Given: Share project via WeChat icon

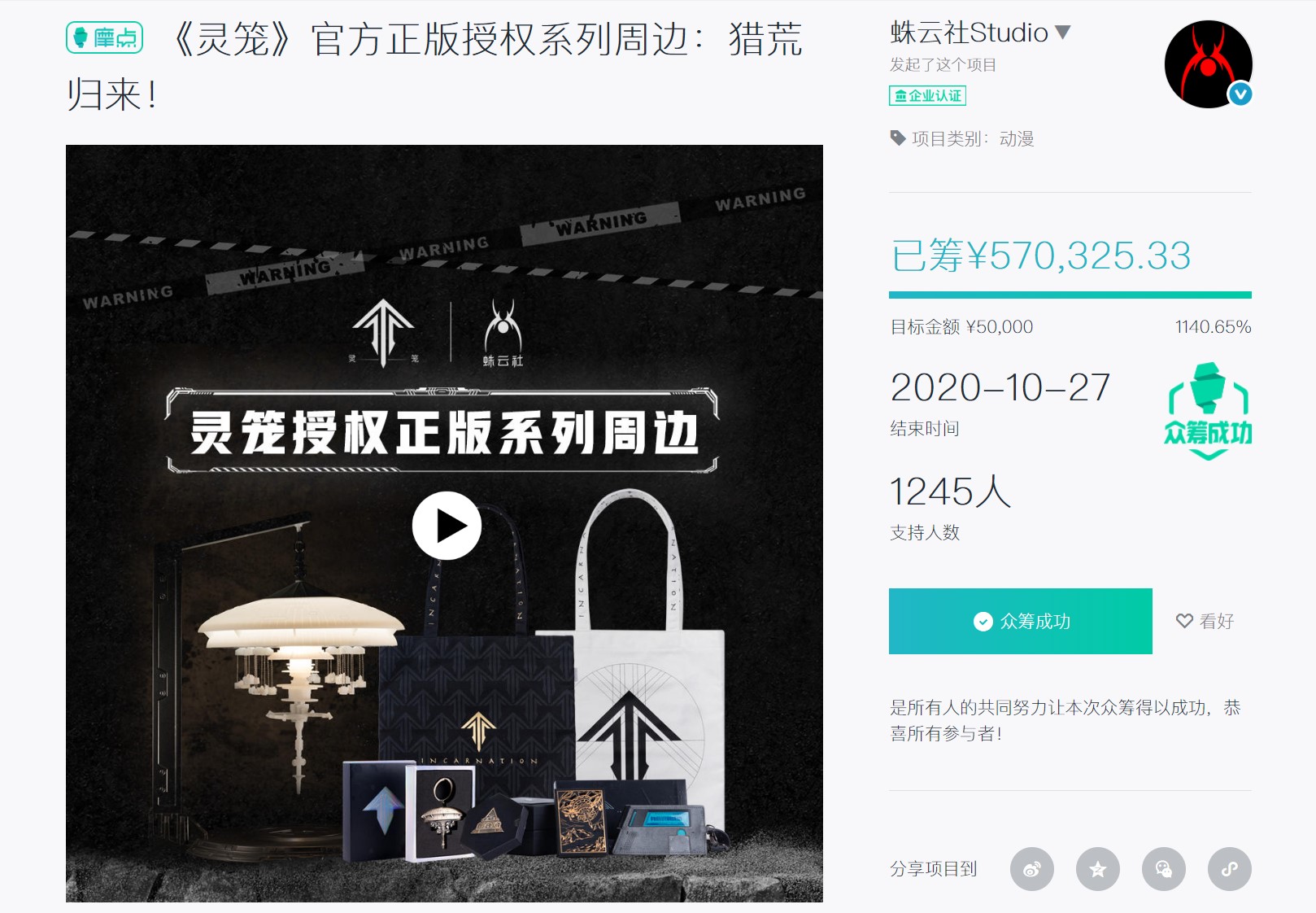Looking at the screenshot, I should pos(1163,869).
